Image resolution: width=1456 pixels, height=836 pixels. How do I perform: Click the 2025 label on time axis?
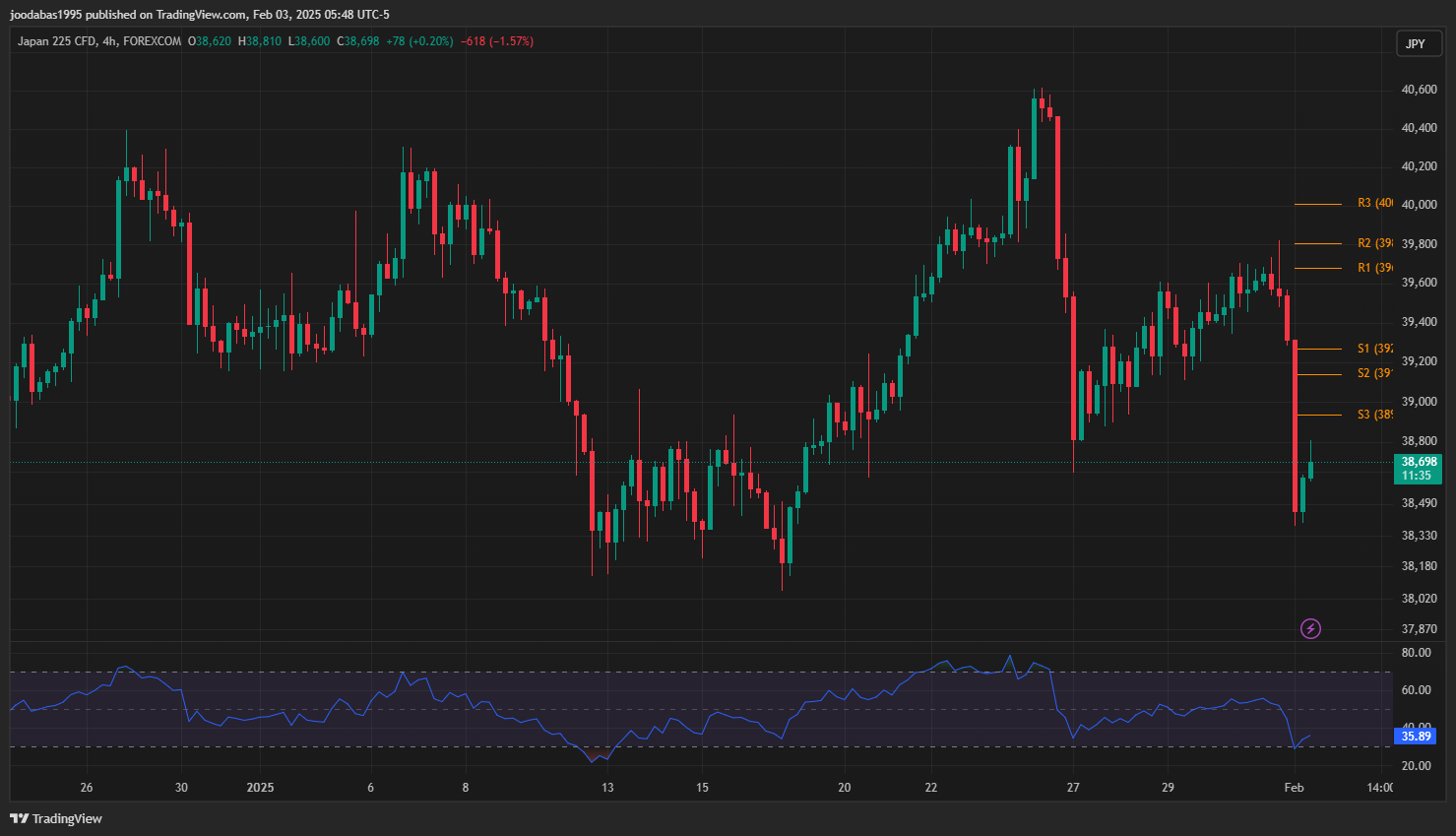tap(260, 787)
